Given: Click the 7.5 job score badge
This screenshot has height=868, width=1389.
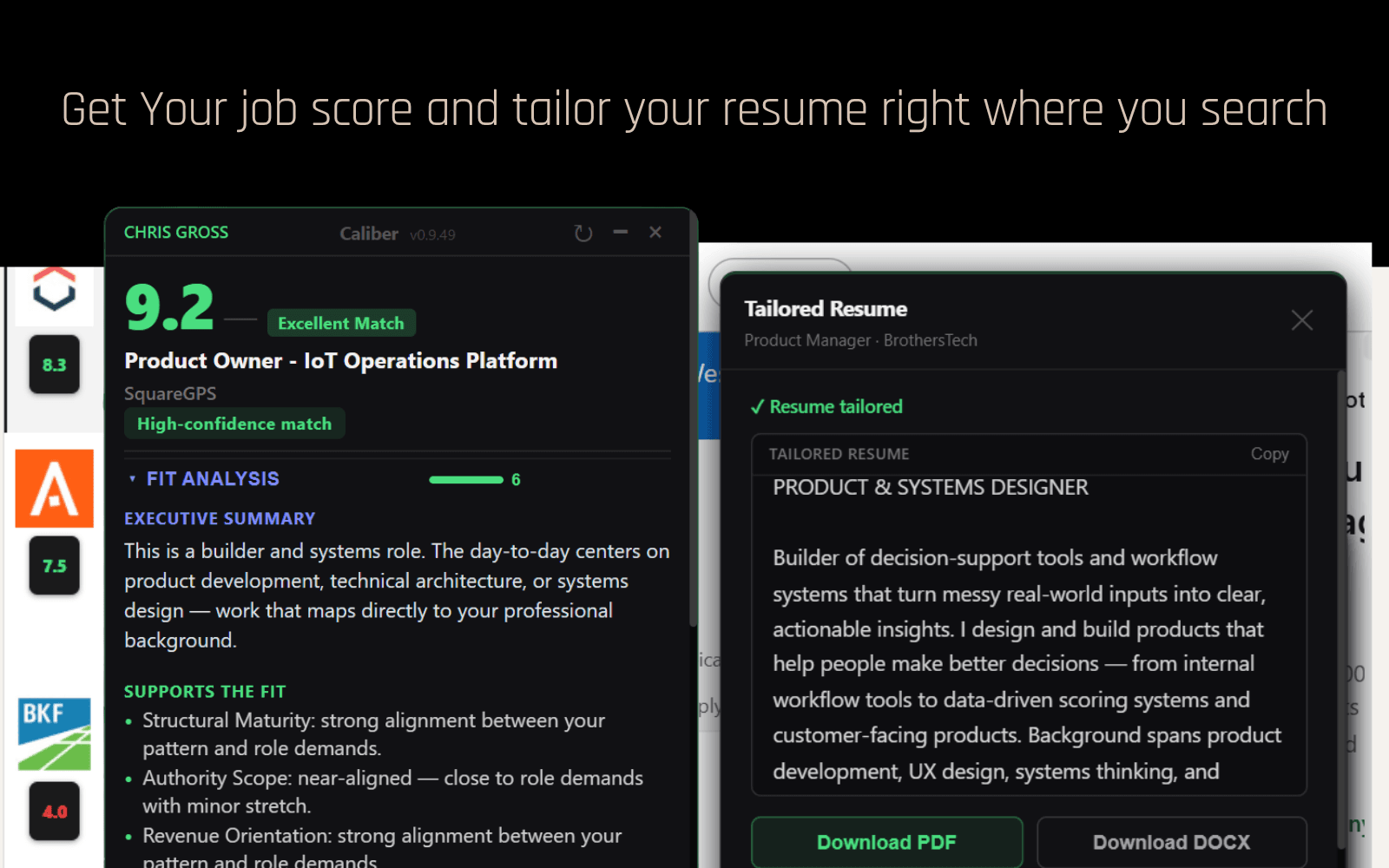Looking at the screenshot, I should [x=55, y=566].
